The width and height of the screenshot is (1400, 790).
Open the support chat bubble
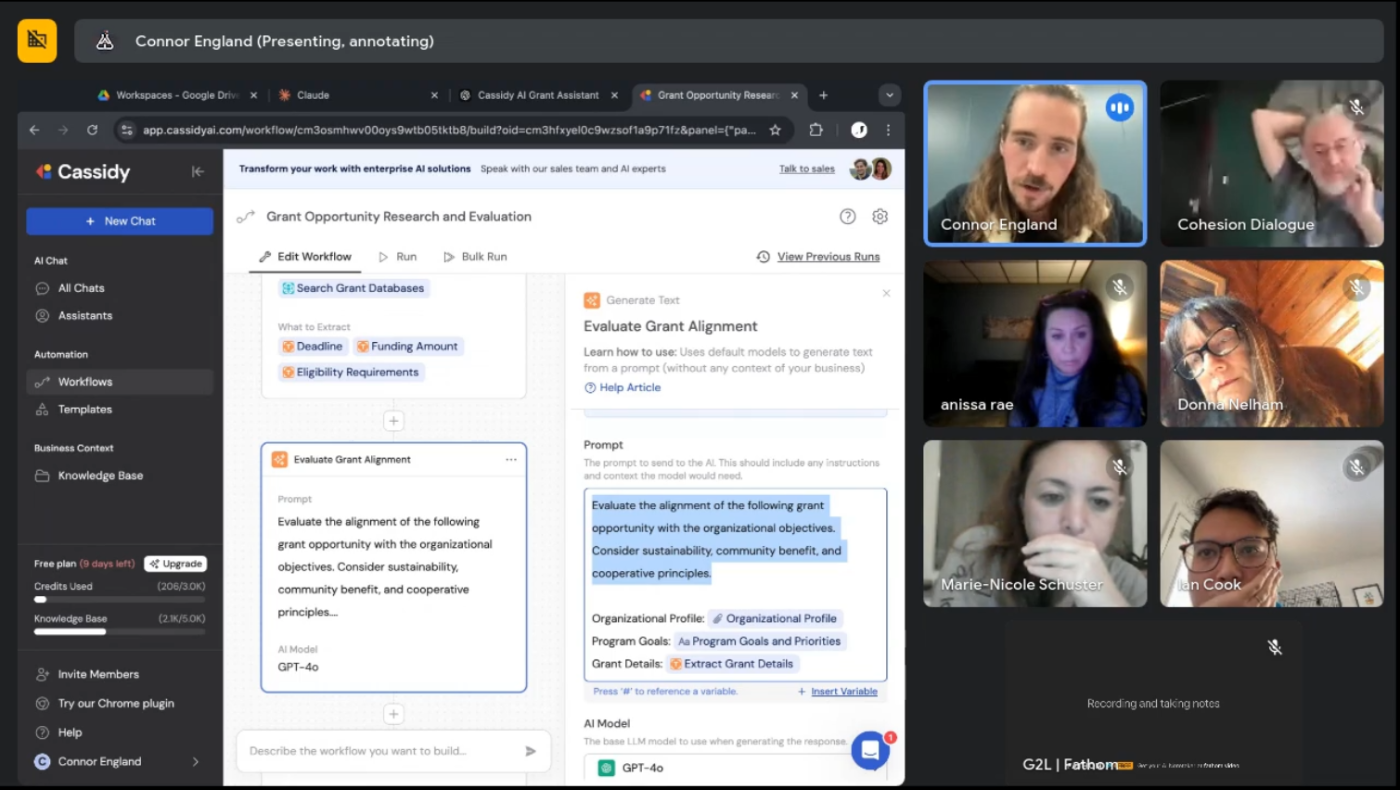click(870, 750)
